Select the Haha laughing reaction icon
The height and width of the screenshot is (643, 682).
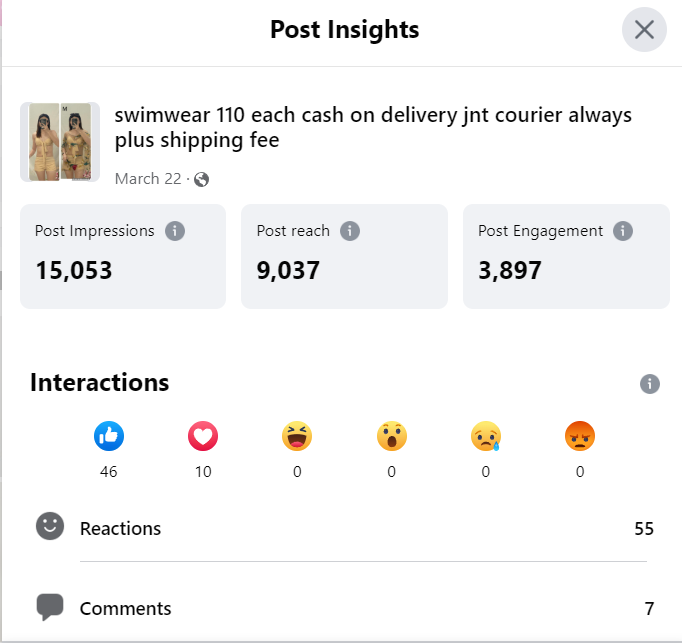point(297,436)
